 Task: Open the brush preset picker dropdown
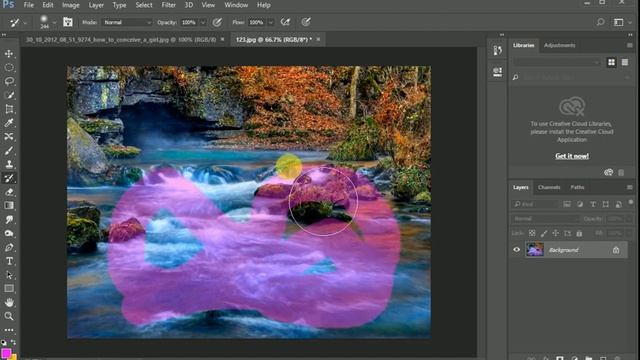54,23
